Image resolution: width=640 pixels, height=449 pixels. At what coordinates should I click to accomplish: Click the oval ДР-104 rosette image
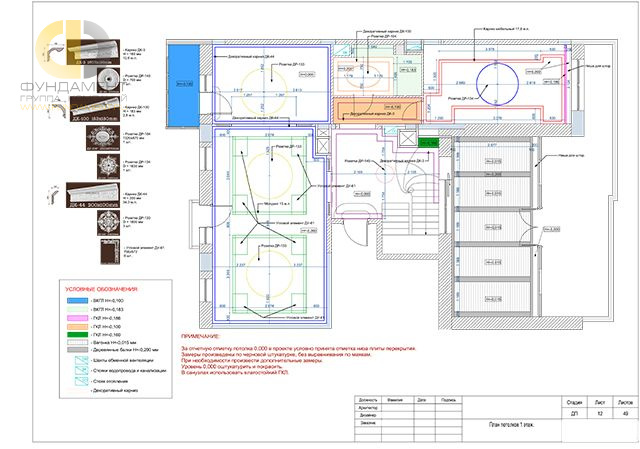[103, 138]
